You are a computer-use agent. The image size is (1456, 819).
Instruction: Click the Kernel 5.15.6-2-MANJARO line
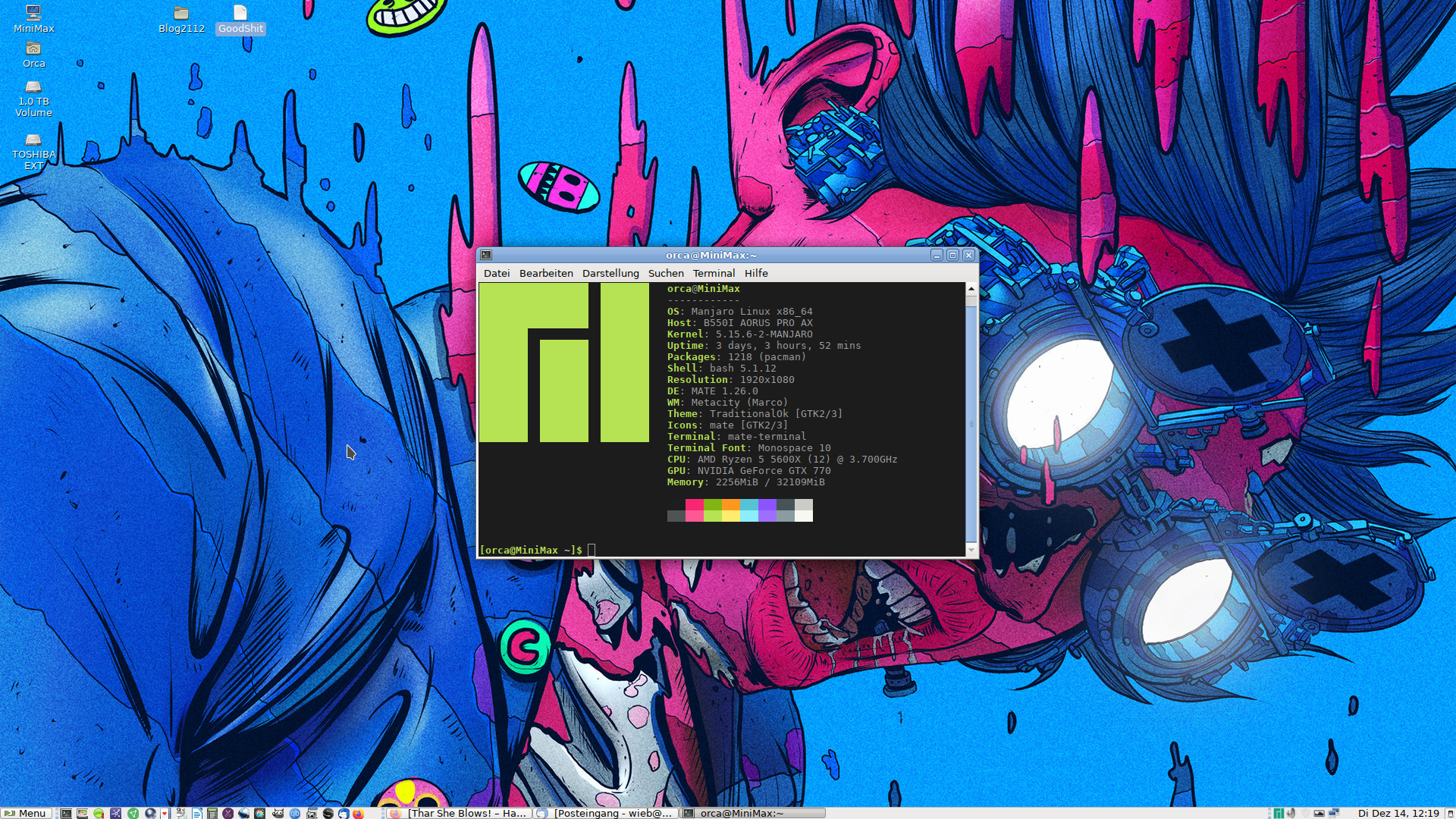(739, 334)
